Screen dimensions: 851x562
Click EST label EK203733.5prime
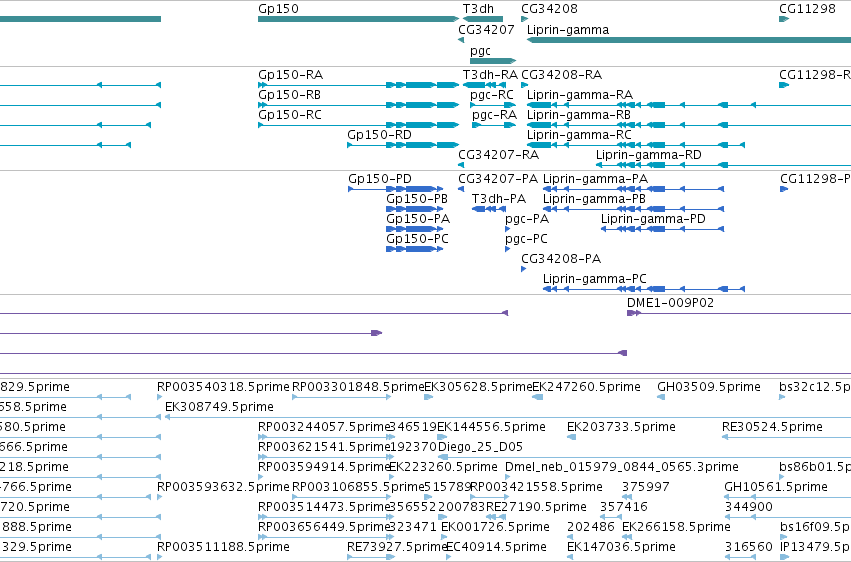[x=621, y=427]
